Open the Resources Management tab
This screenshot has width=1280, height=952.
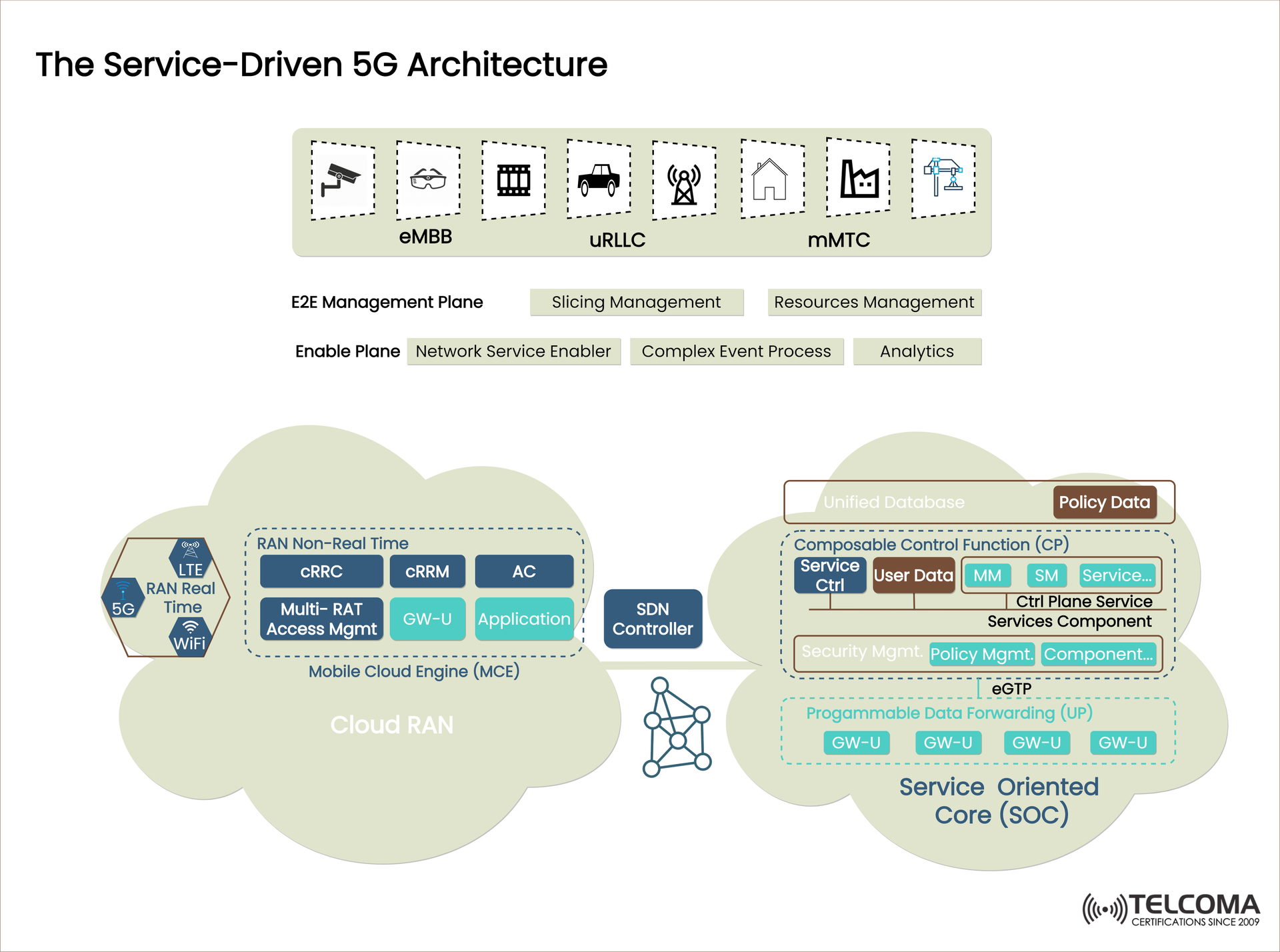[x=874, y=302]
